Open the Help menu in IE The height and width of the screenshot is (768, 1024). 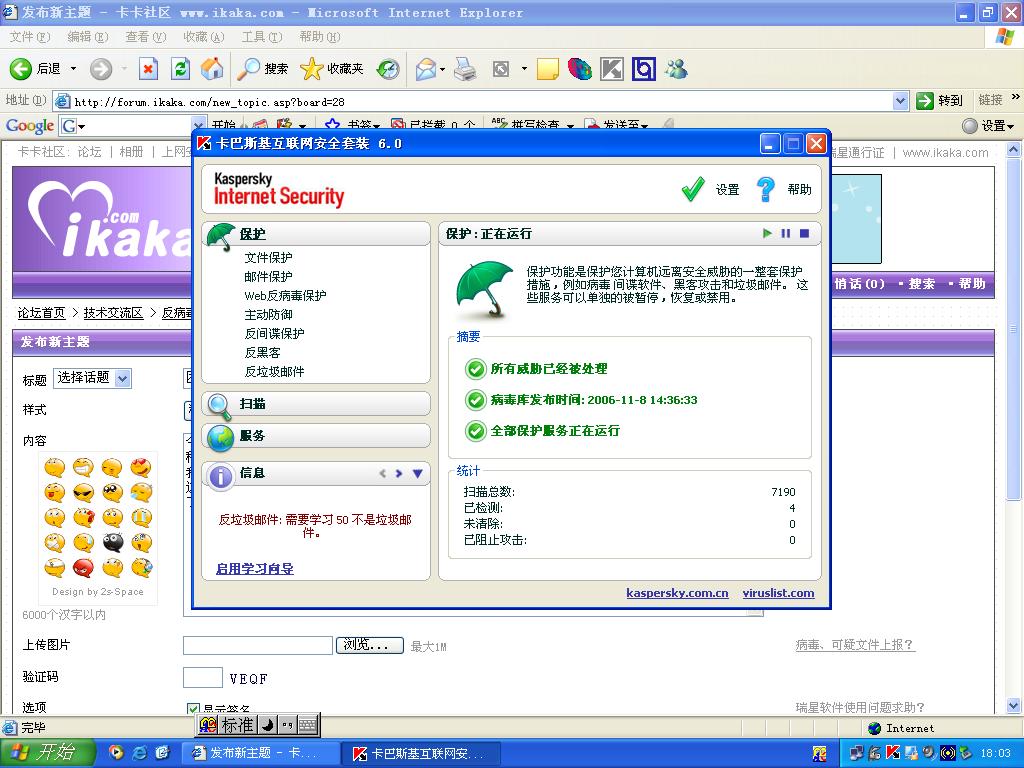coord(320,37)
